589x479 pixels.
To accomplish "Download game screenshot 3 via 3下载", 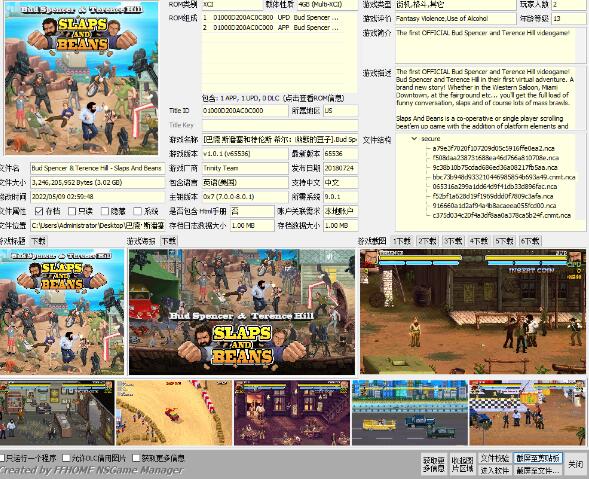I will pos(453,241).
